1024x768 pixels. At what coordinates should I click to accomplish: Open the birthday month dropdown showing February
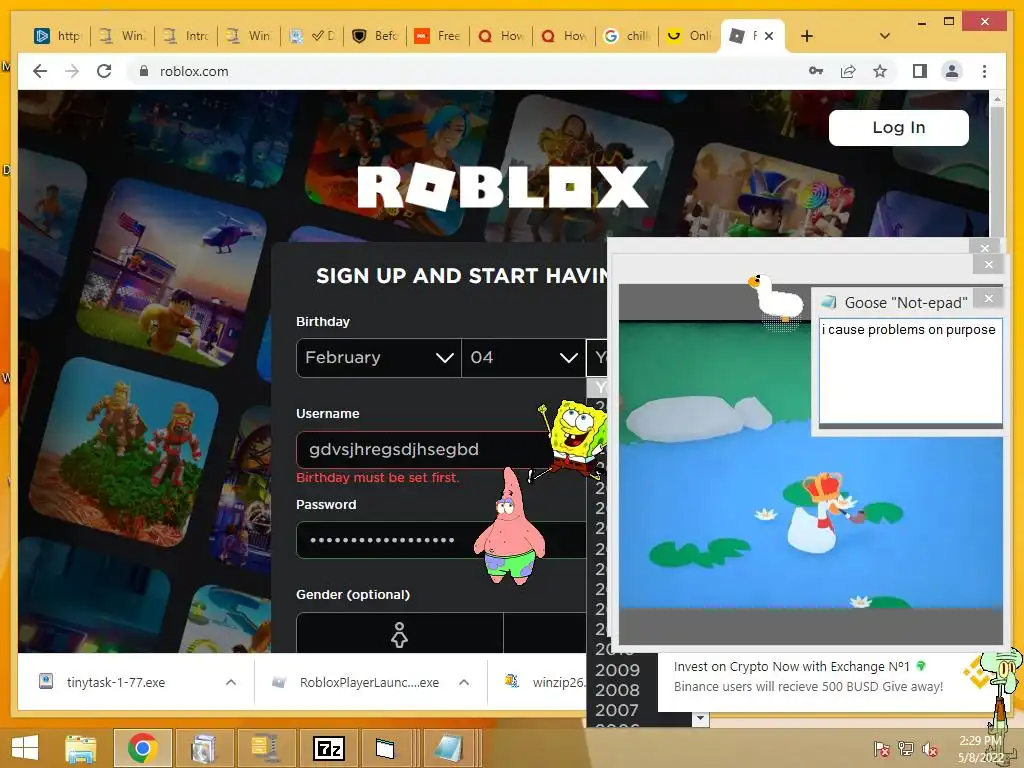click(379, 358)
